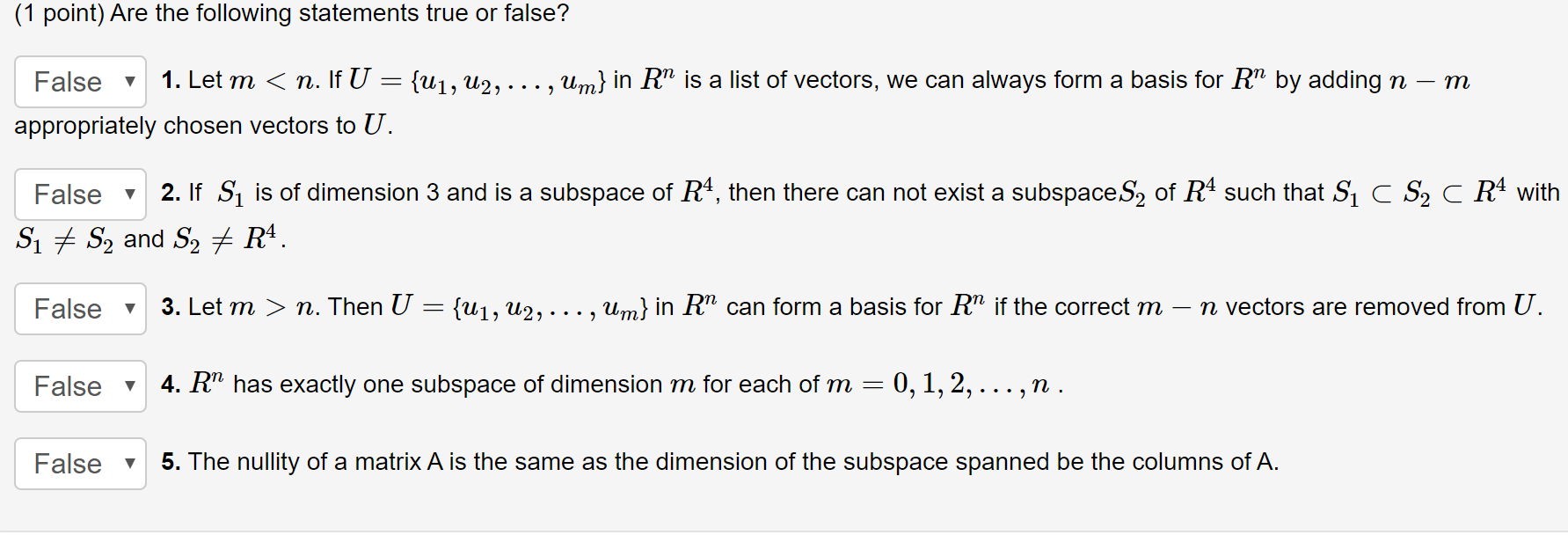Image resolution: width=1568 pixels, height=557 pixels.
Task: Open the answer dropdown for question 3
Action: 79,309
